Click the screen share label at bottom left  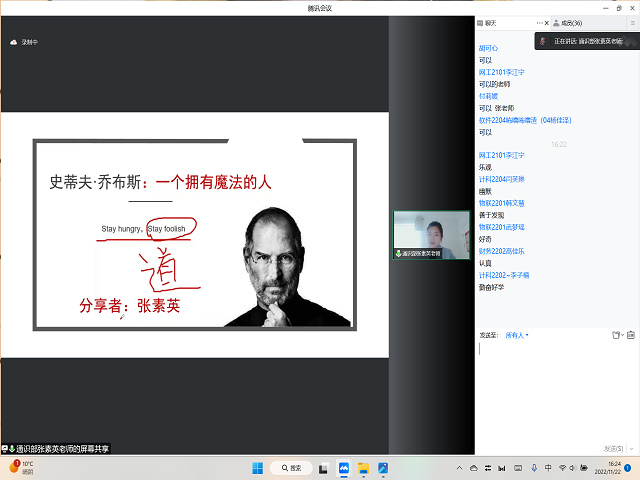tap(56, 449)
